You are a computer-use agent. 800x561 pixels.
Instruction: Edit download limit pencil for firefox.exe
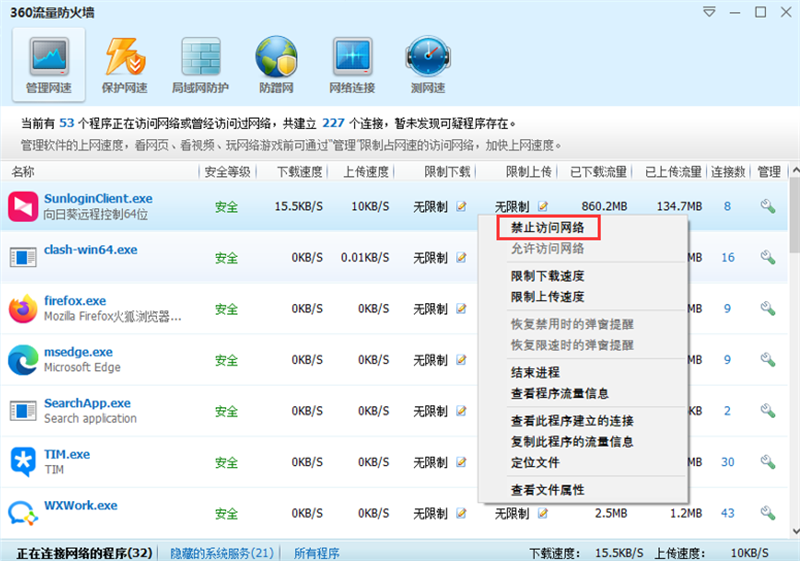(461, 310)
